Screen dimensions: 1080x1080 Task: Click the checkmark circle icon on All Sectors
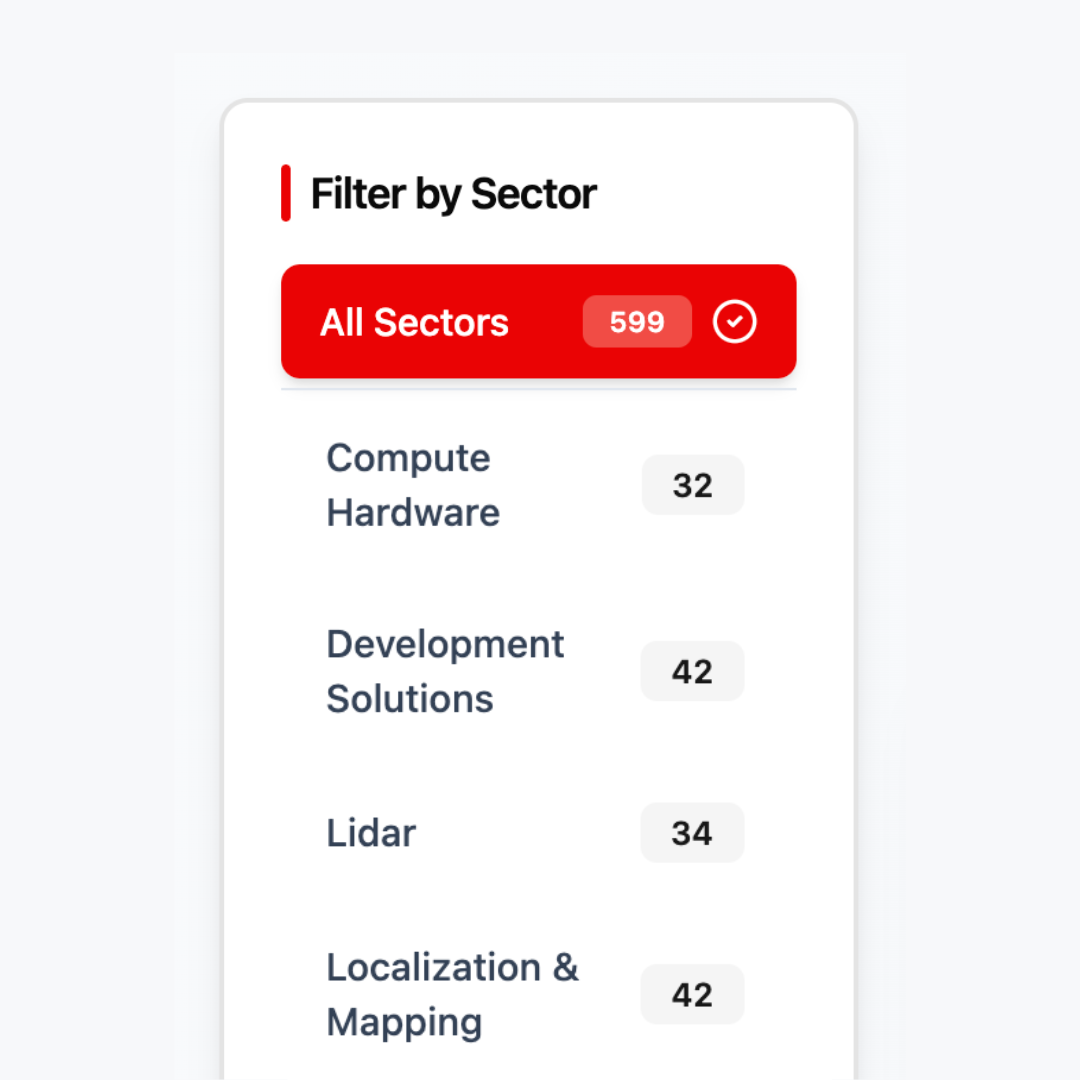point(735,321)
